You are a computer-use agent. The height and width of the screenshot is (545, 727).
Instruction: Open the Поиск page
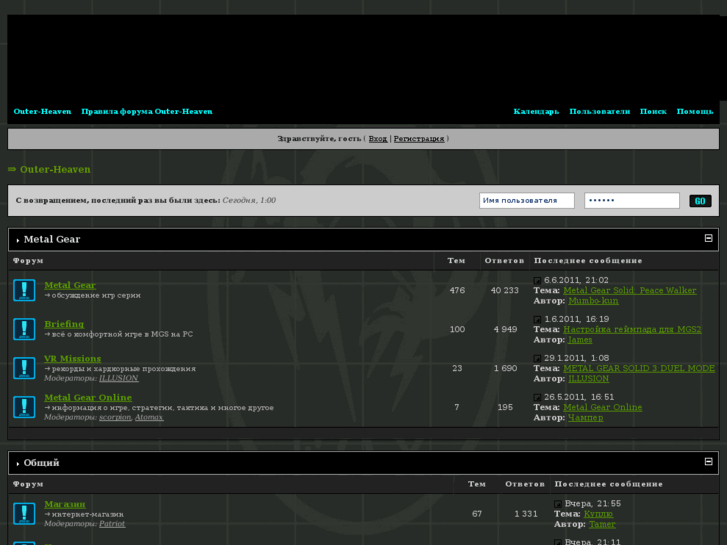click(x=653, y=111)
